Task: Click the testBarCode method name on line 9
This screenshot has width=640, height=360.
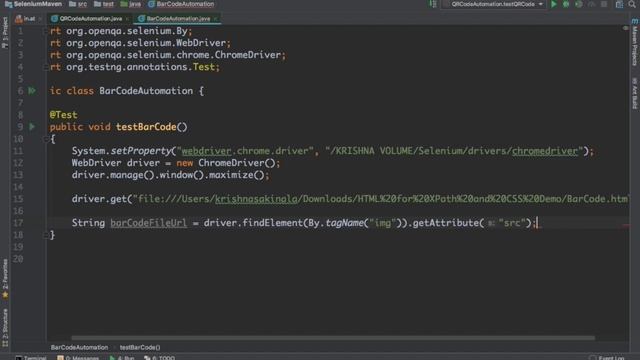Action: [x=146, y=127]
